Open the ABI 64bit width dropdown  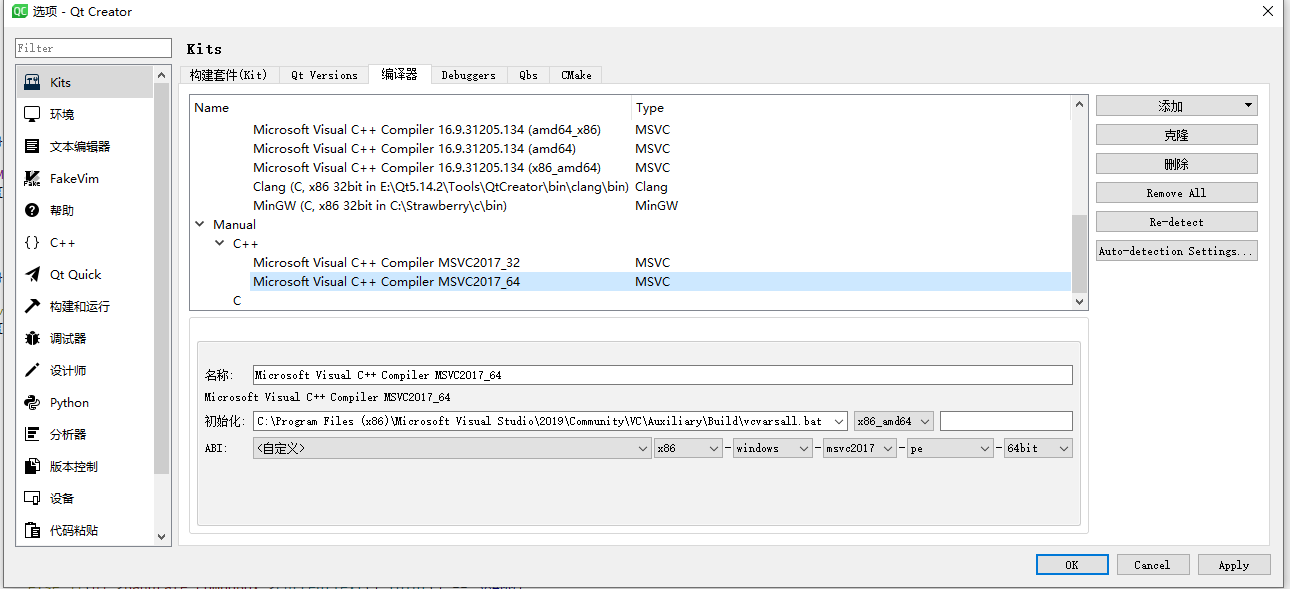(x=1039, y=448)
